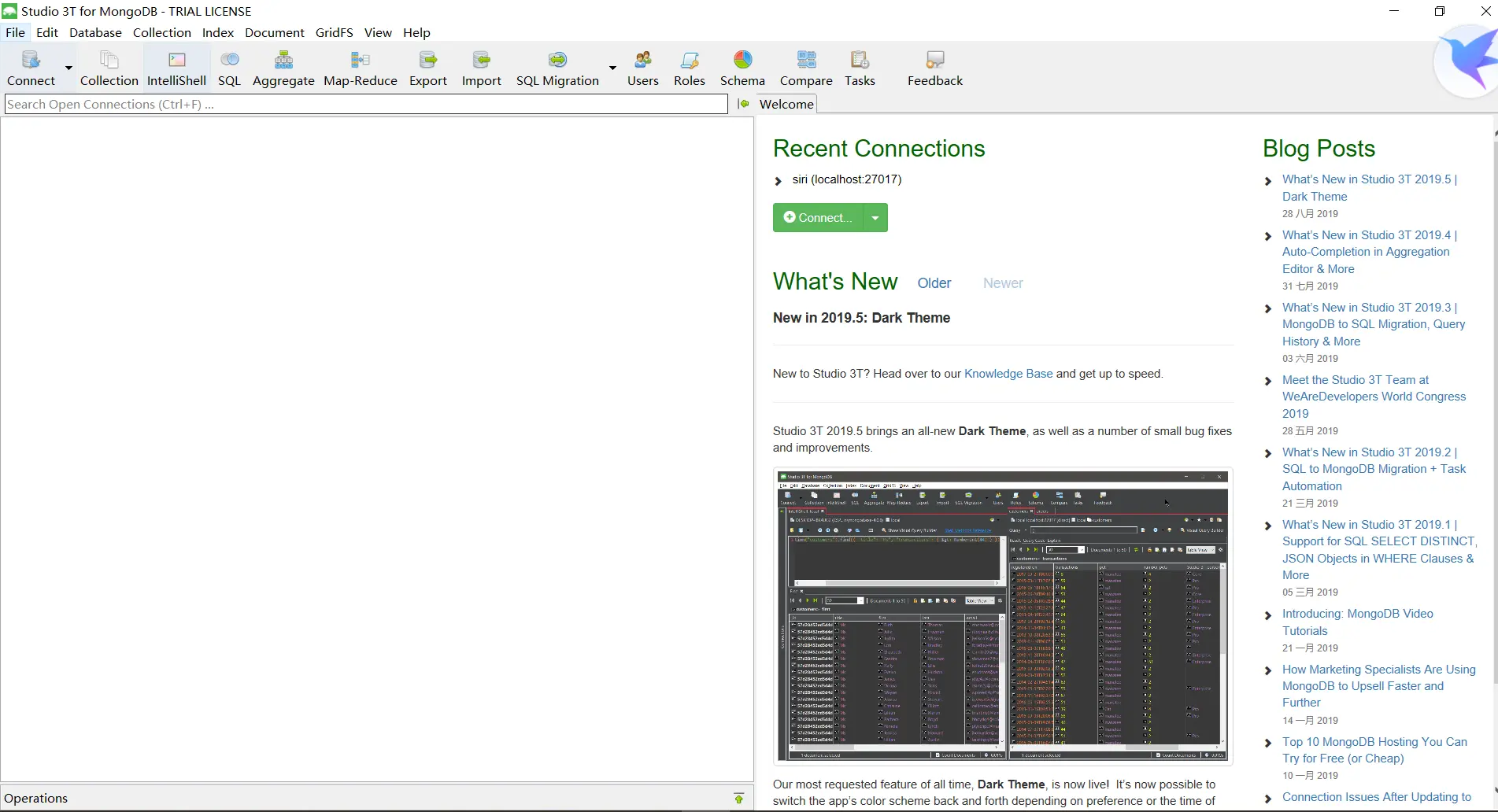1498x812 pixels.
Task: Open the Knowledge Base link
Action: pyautogui.click(x=1008, y=374)
